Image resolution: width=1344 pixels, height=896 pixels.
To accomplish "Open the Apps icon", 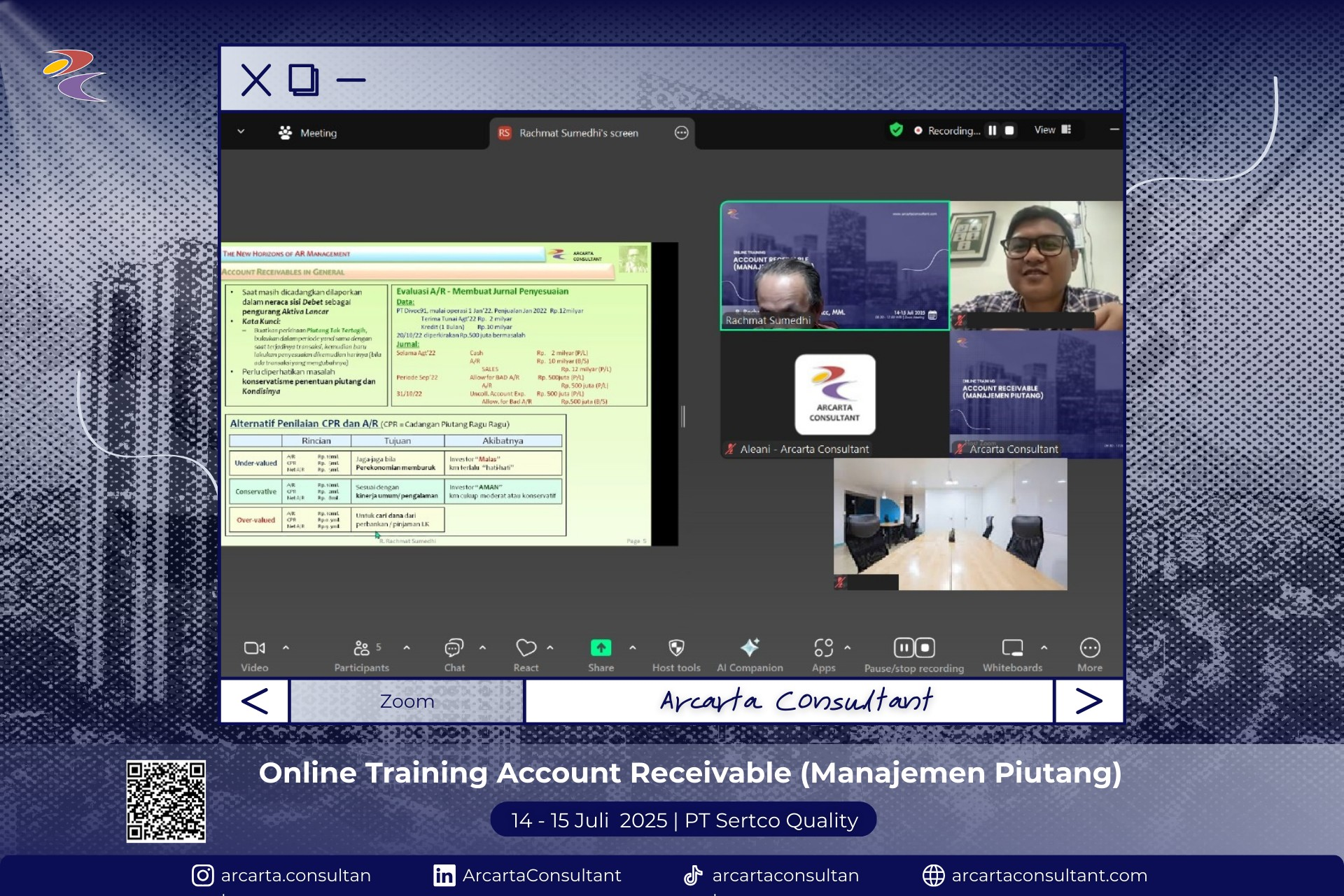I will click(x=824, y=649).
